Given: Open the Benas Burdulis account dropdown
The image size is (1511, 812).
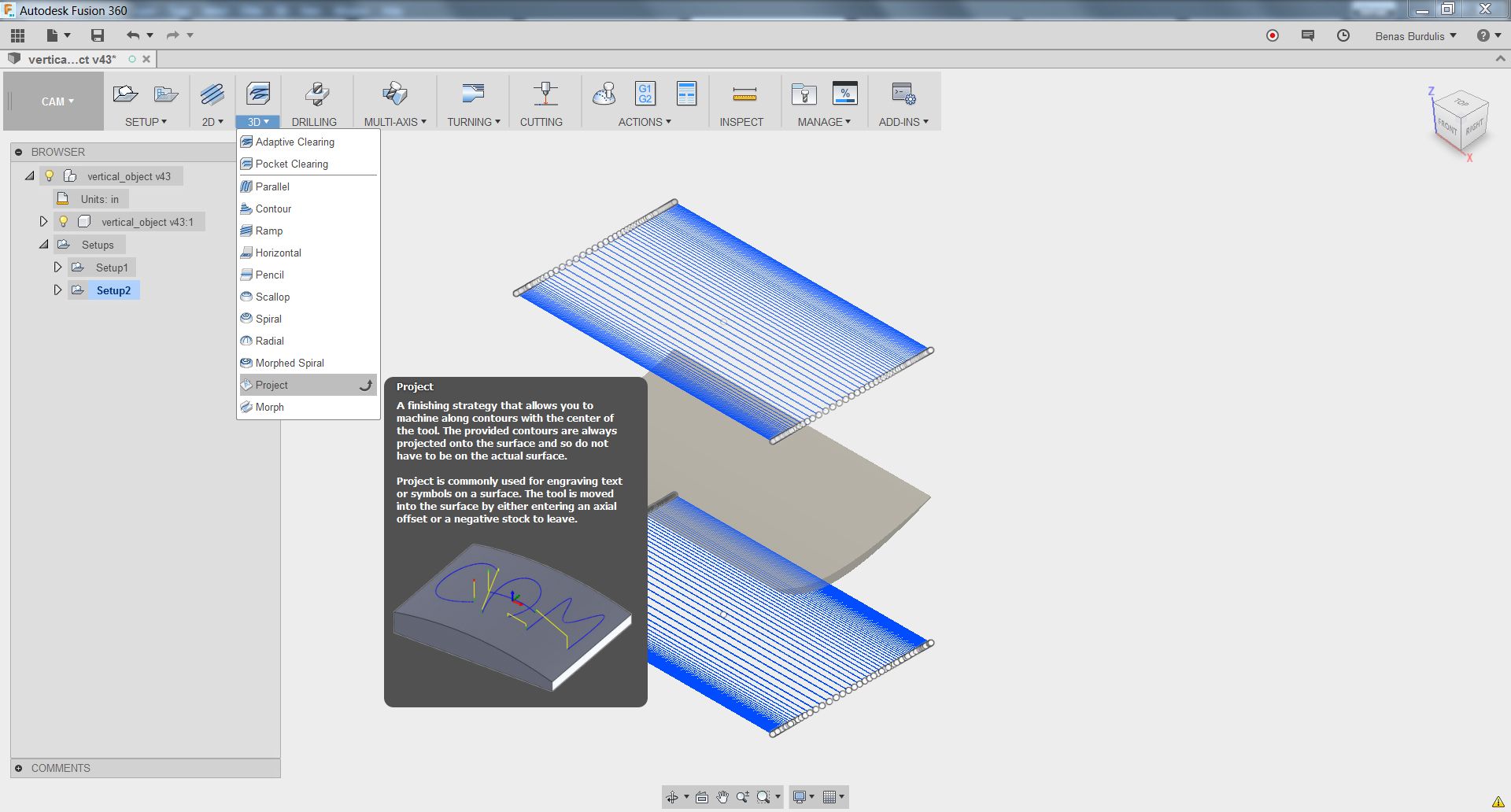Looking at the screenshot, I should 1414,35.
